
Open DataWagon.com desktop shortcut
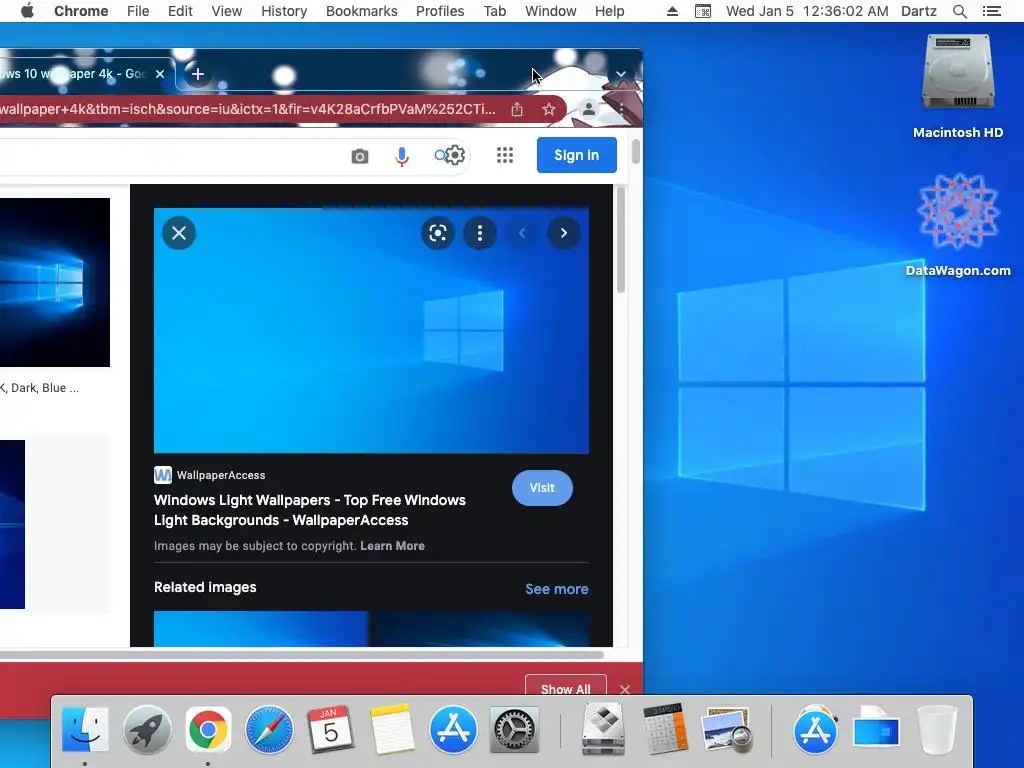pos(958,224)
